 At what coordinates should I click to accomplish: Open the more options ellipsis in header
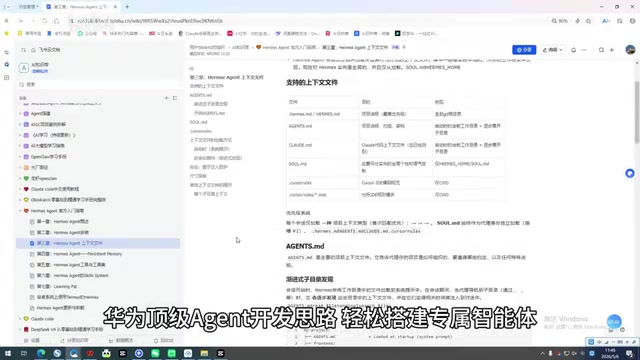pyautogui.click(x=584, y=50)
